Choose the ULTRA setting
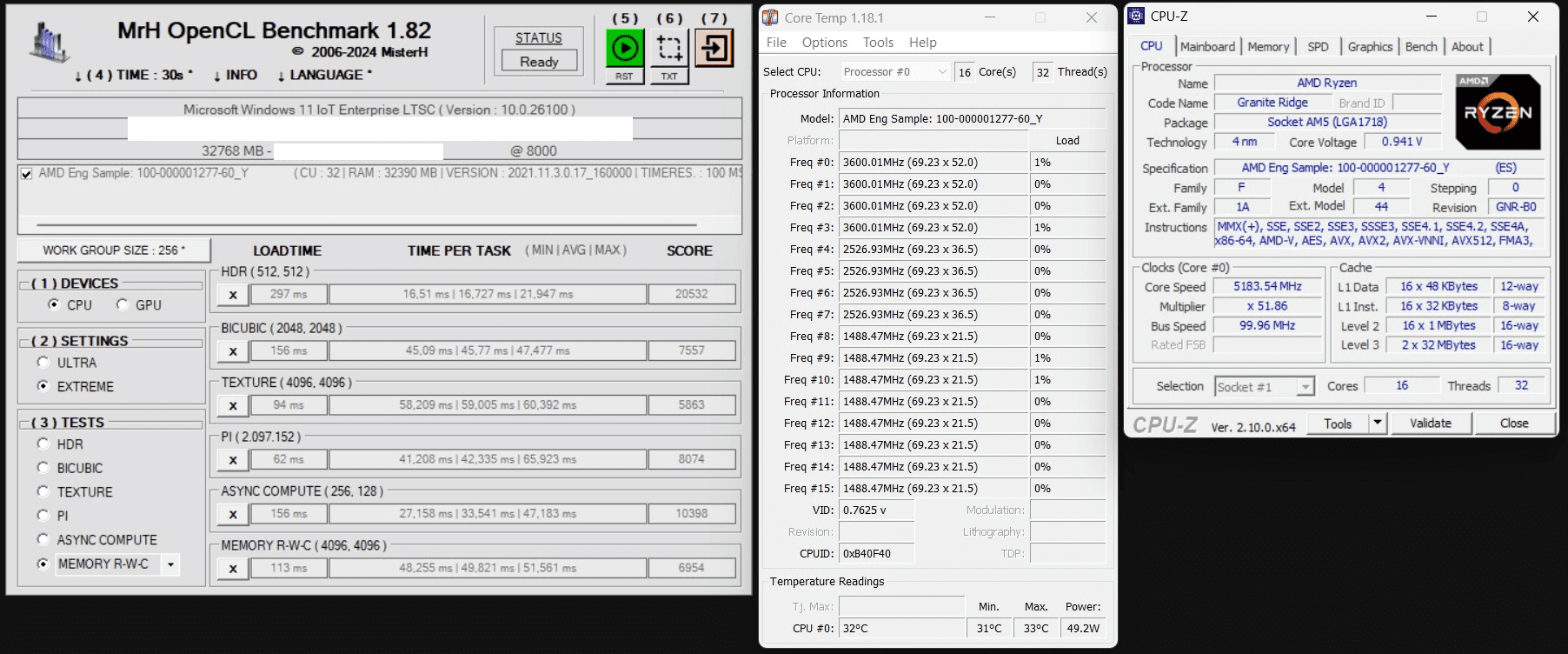 (x=43, y=362)
